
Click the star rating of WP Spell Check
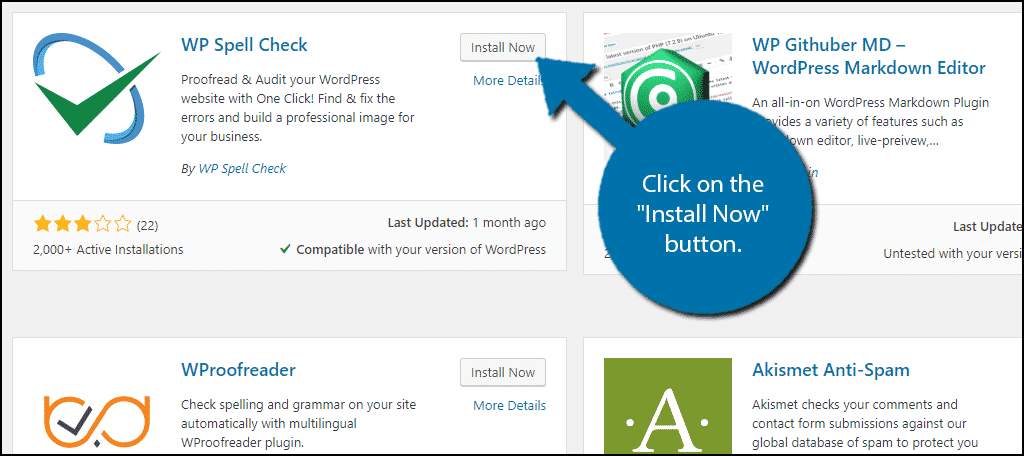tap(82, 225)
